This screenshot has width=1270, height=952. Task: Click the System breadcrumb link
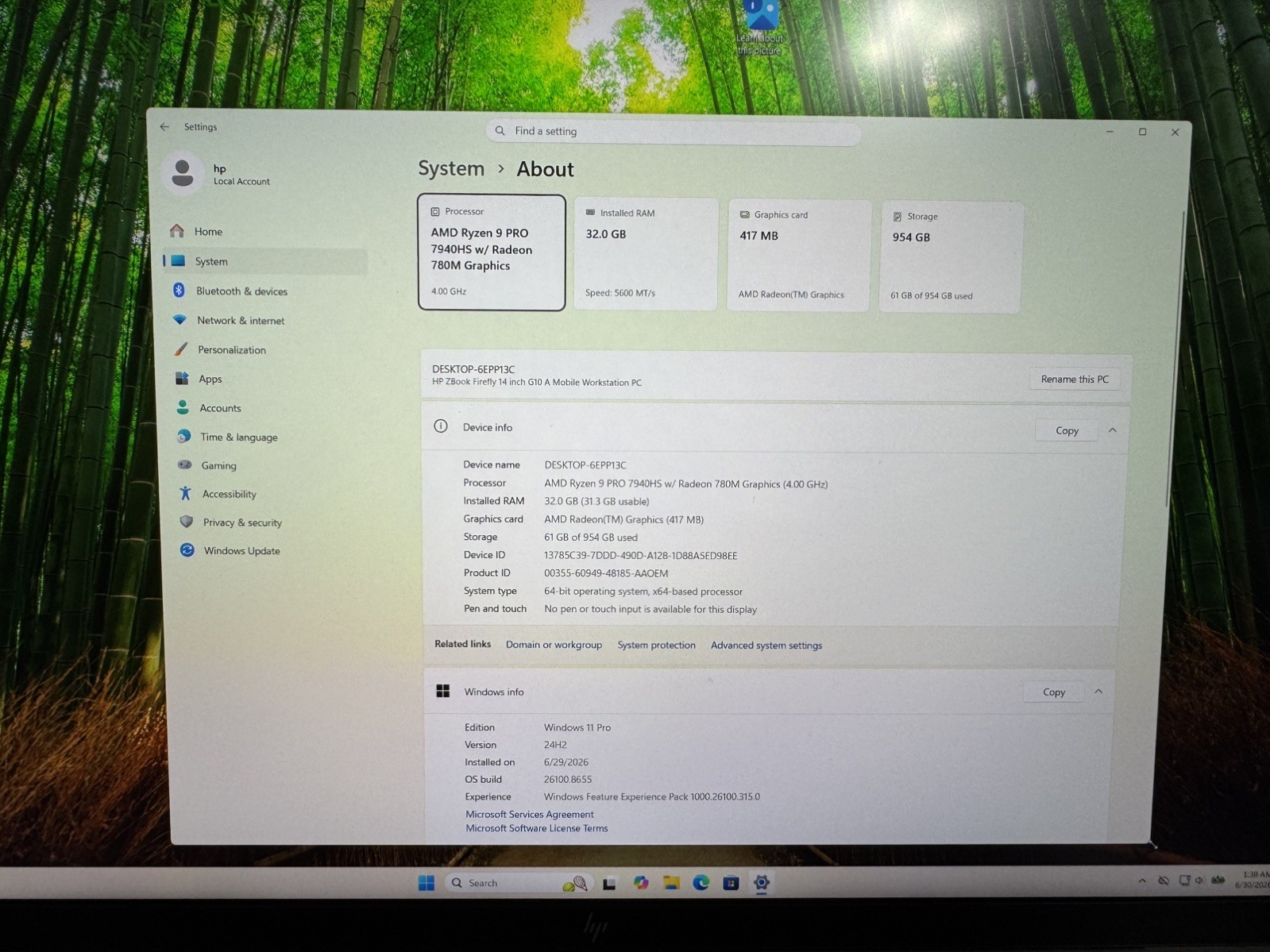pyautogui.click(x=451, y=168)
